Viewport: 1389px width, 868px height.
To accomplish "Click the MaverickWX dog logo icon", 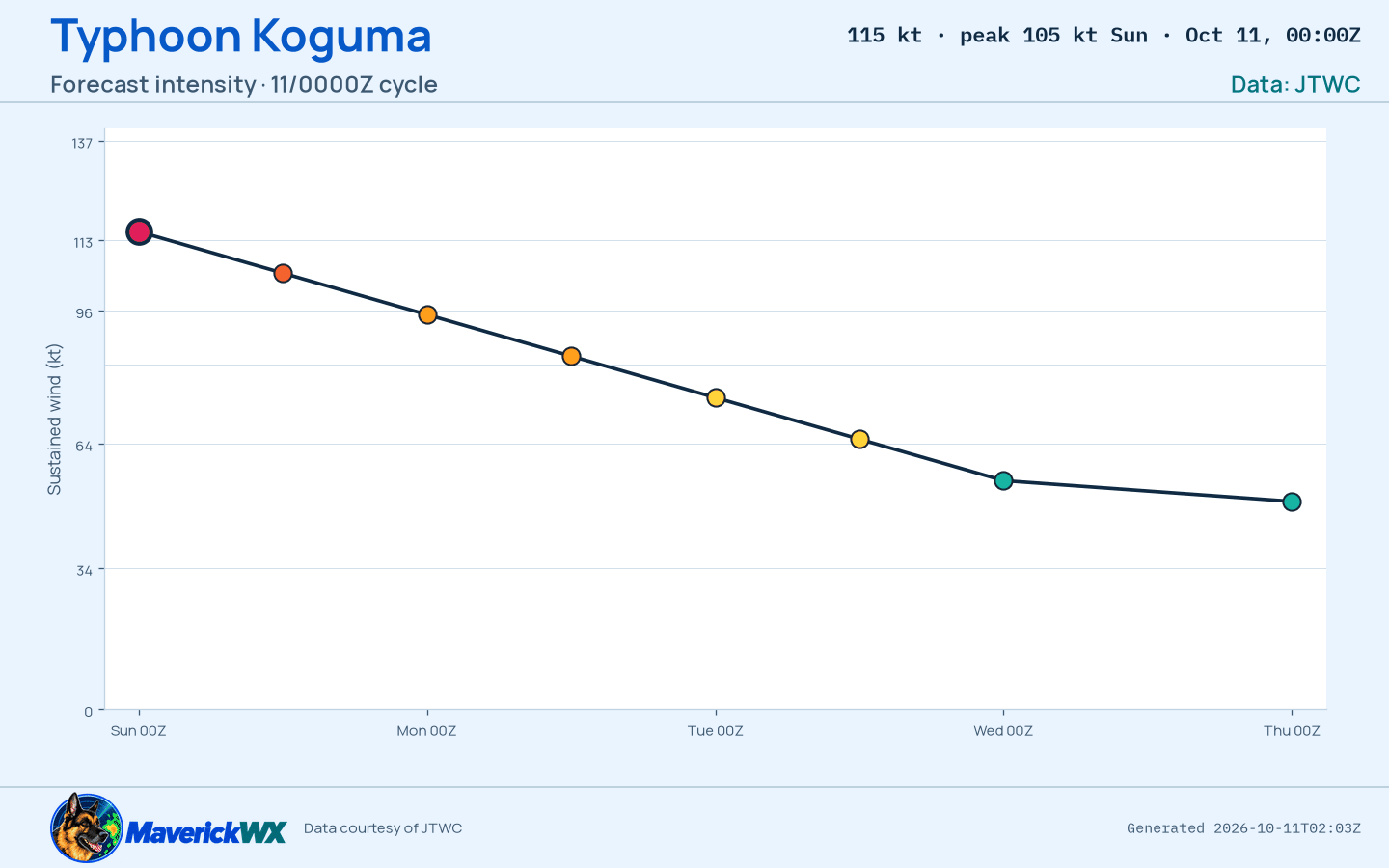I will 87,827.
